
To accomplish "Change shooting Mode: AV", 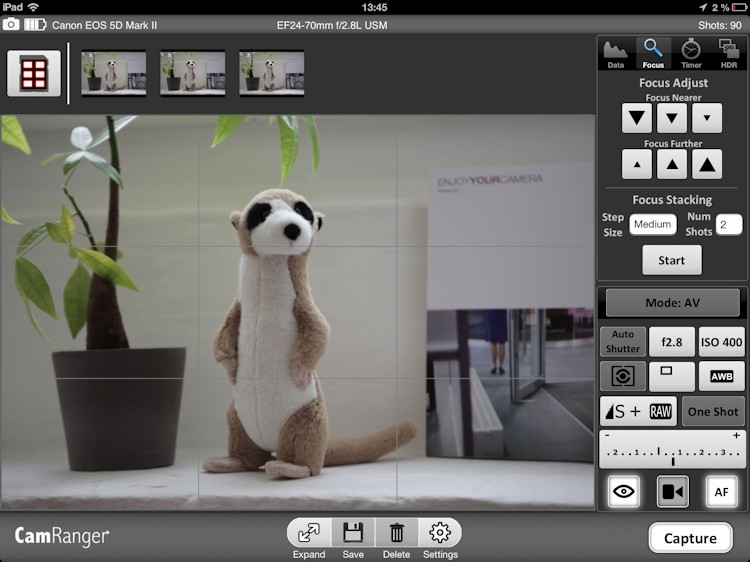I will pyautogui.click(x=673, y=303).
